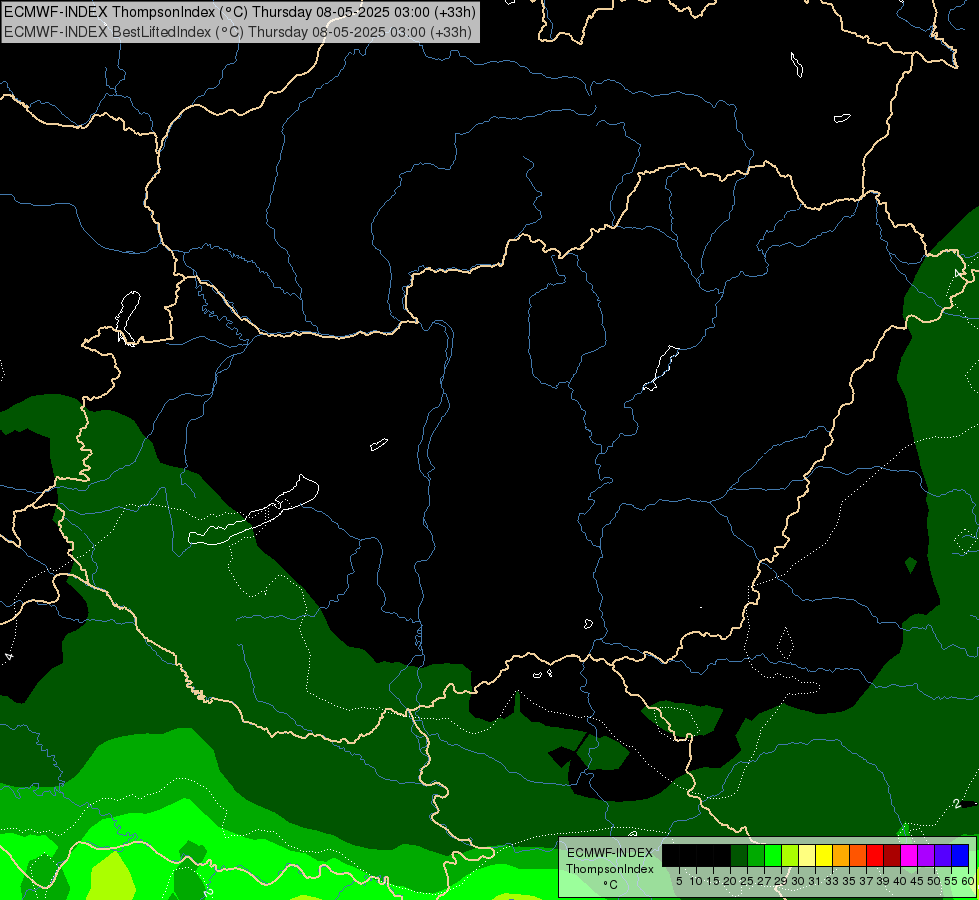Click the dark red 39-40 legend swatch

click(x=892, y=855)
